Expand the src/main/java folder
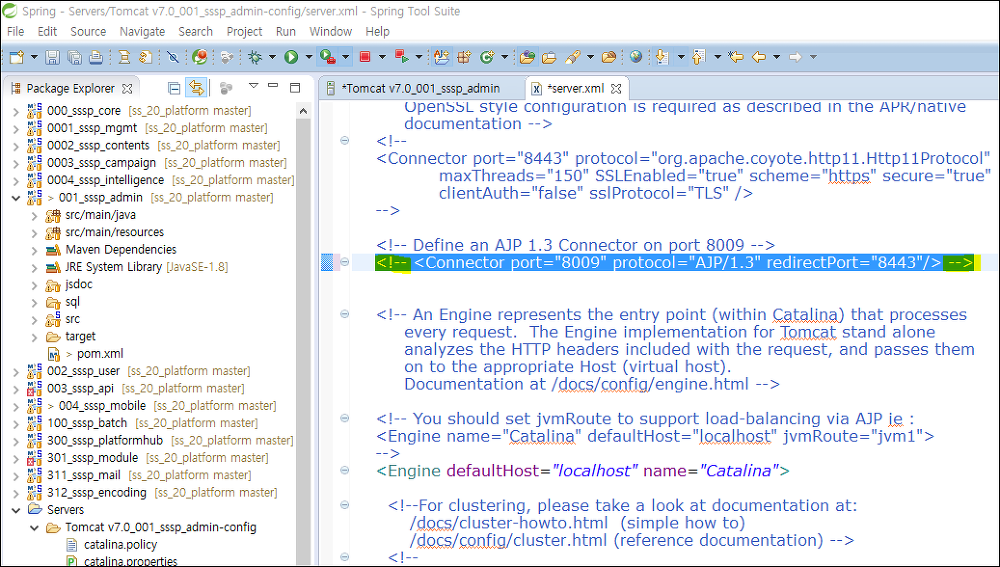This screenshot has height=567, width=1000. click(34, 215)
